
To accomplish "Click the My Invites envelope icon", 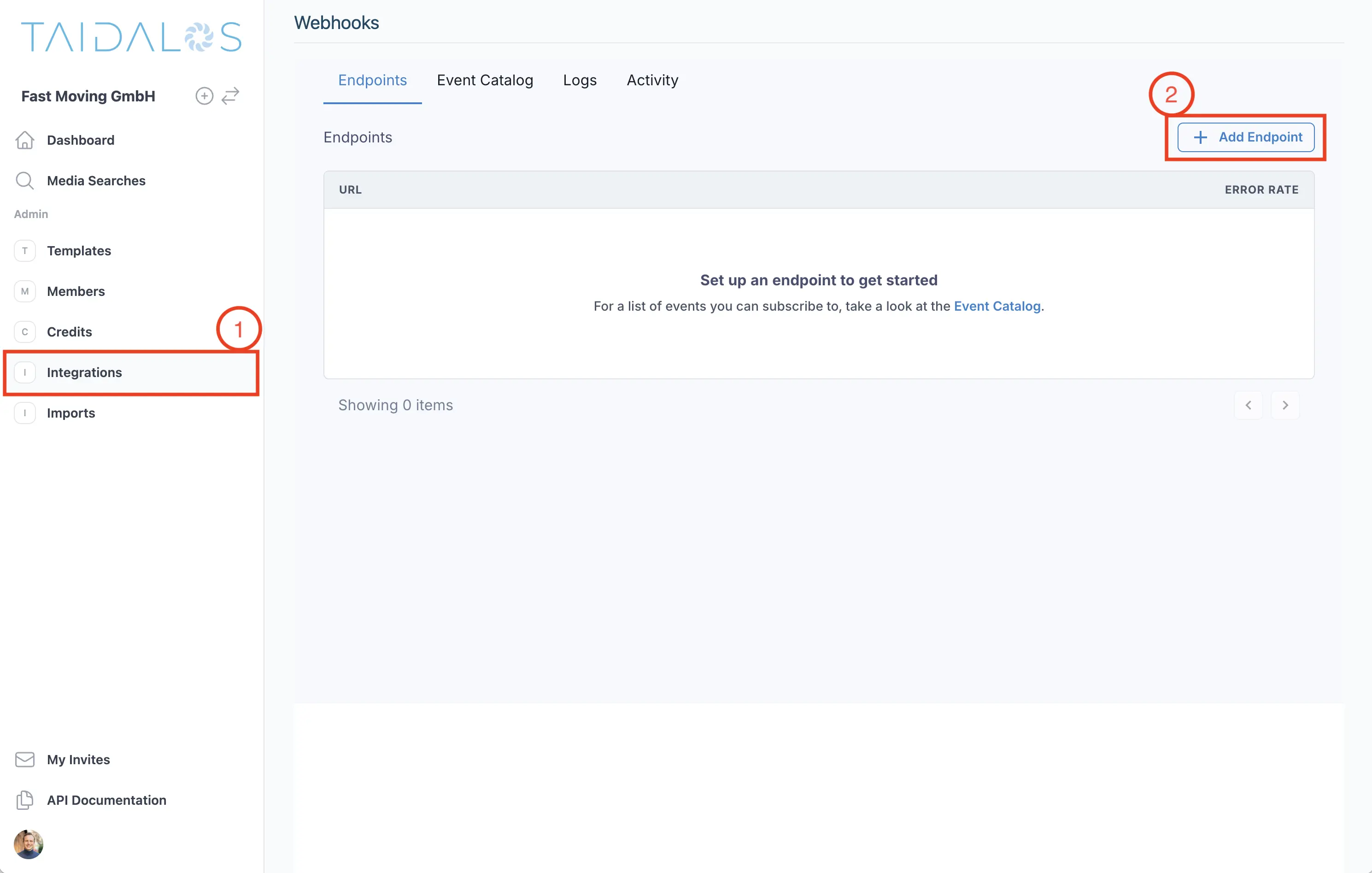I will (24, 759).
